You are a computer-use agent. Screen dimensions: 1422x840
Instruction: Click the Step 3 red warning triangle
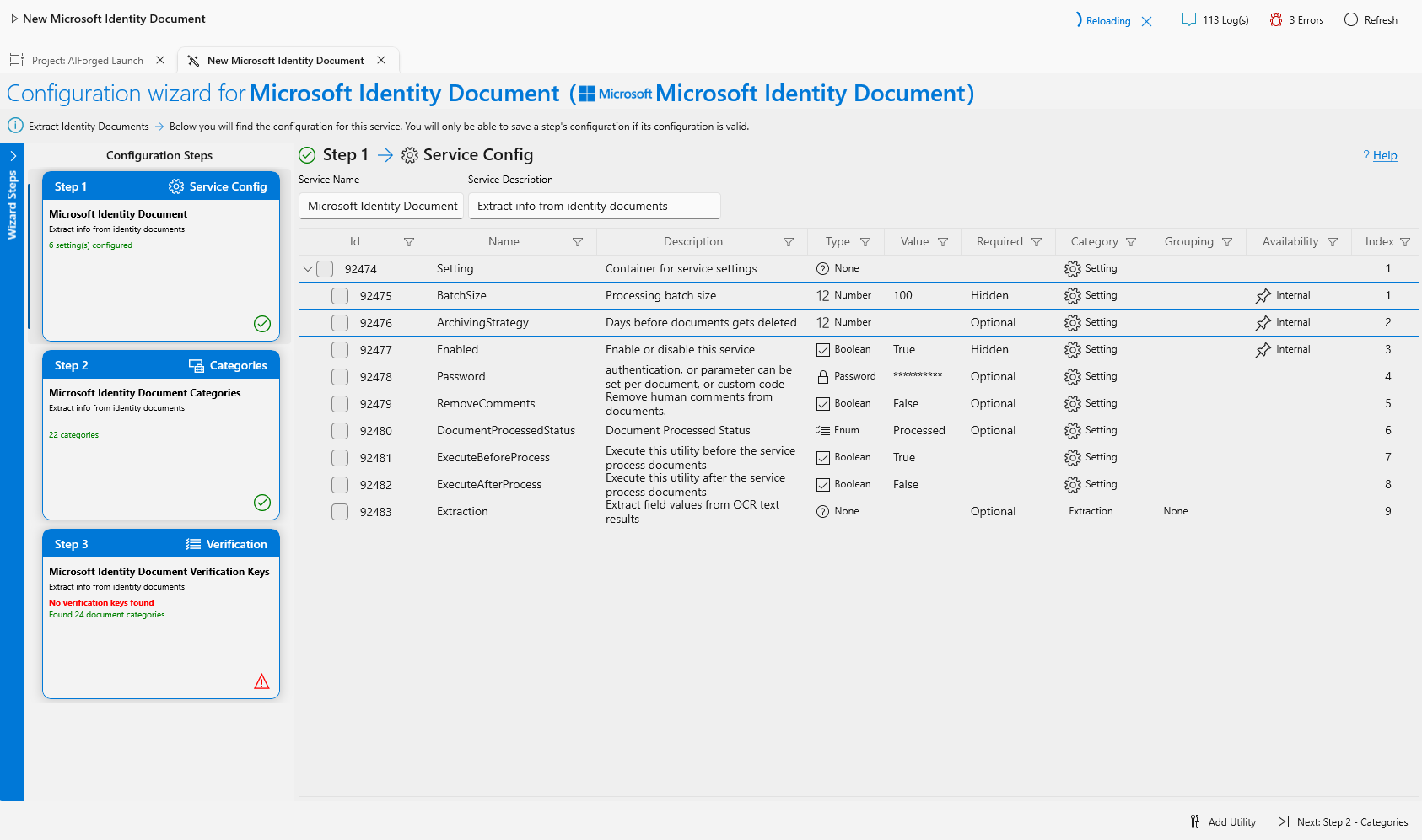coord(262,681)
